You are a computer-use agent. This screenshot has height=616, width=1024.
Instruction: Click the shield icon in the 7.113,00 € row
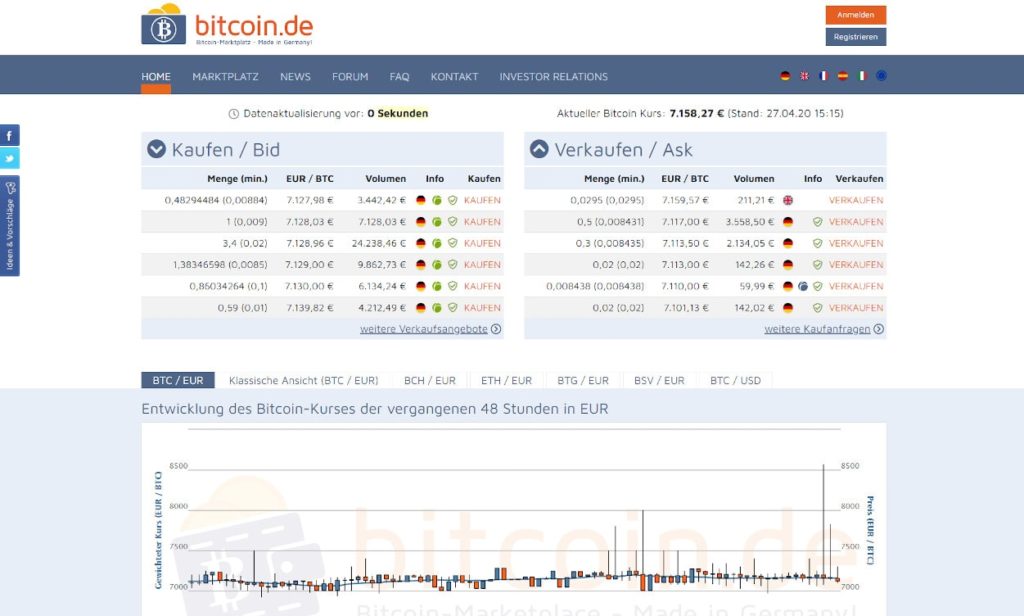[x=818, y=265]
